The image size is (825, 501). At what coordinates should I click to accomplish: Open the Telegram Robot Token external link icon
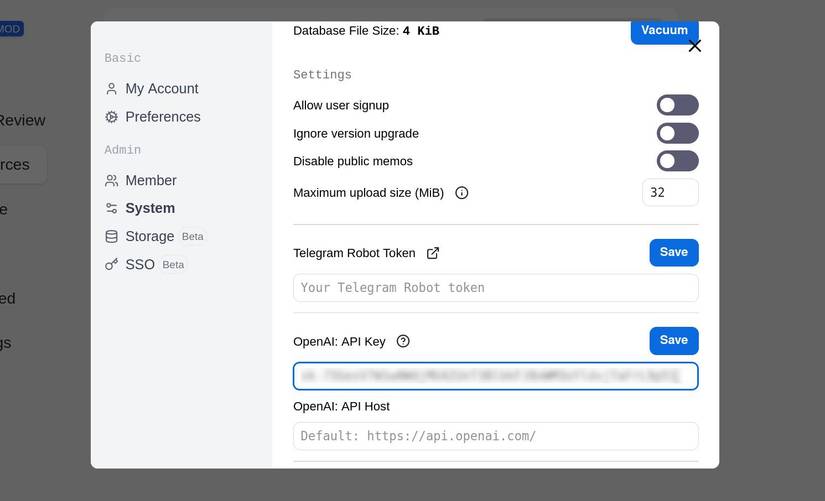(433, 253)
